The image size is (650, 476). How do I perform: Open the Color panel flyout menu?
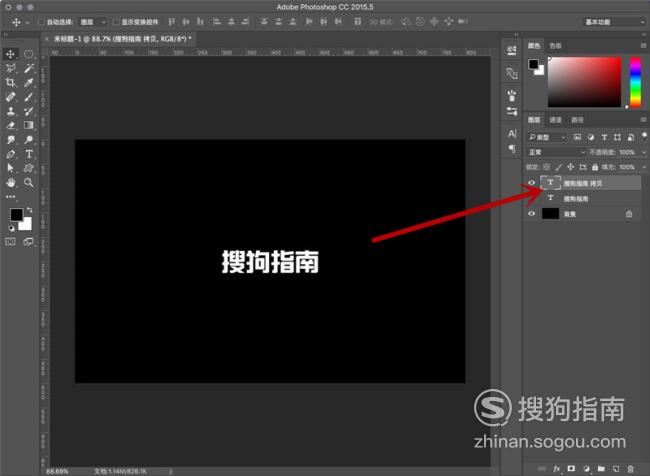643,46
